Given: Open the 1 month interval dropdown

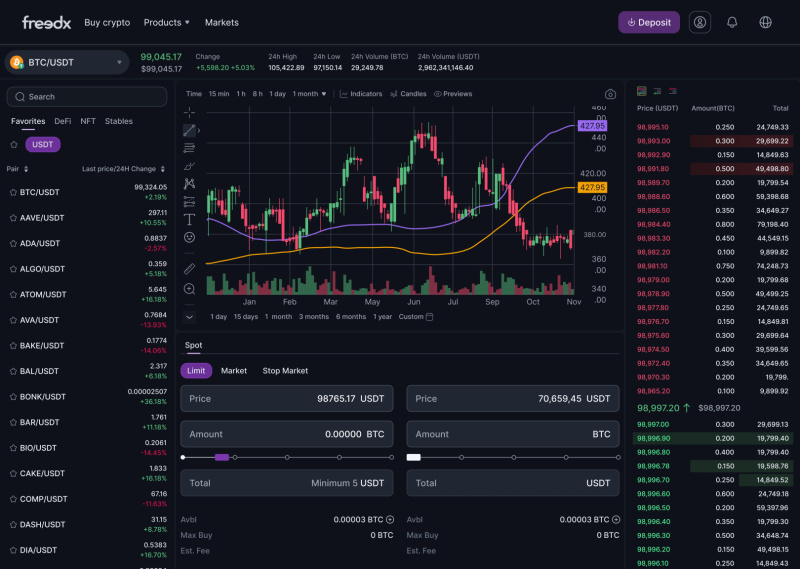Looking at the screenshot, I should [x=309, y=94].
